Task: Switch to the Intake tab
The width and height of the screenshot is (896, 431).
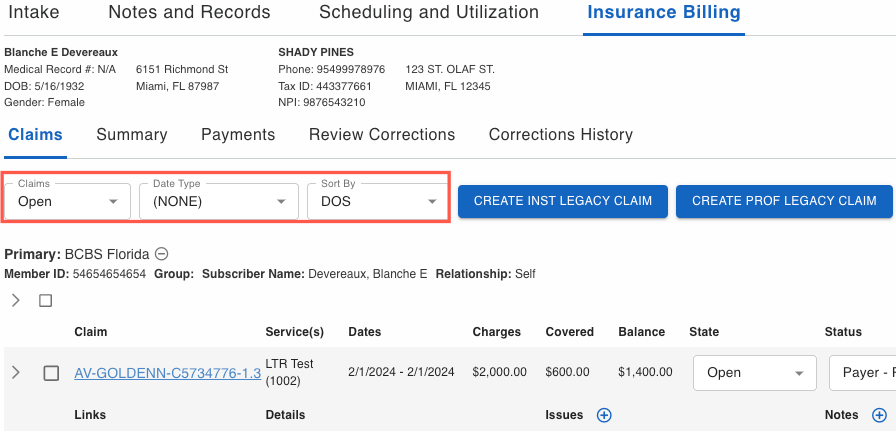Action: [x=32, y=13]
